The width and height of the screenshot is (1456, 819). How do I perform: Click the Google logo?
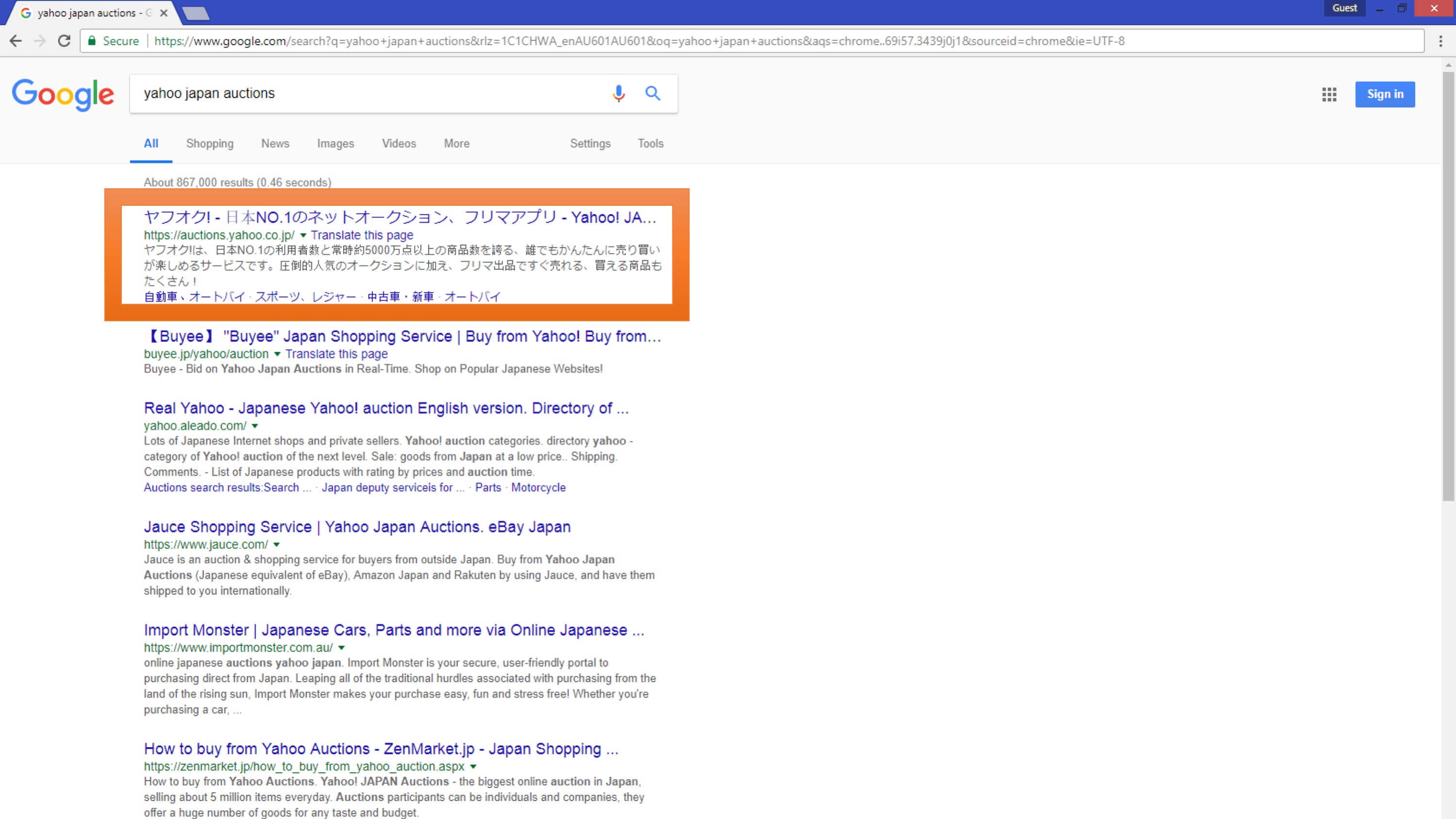(x=63, y=94)
